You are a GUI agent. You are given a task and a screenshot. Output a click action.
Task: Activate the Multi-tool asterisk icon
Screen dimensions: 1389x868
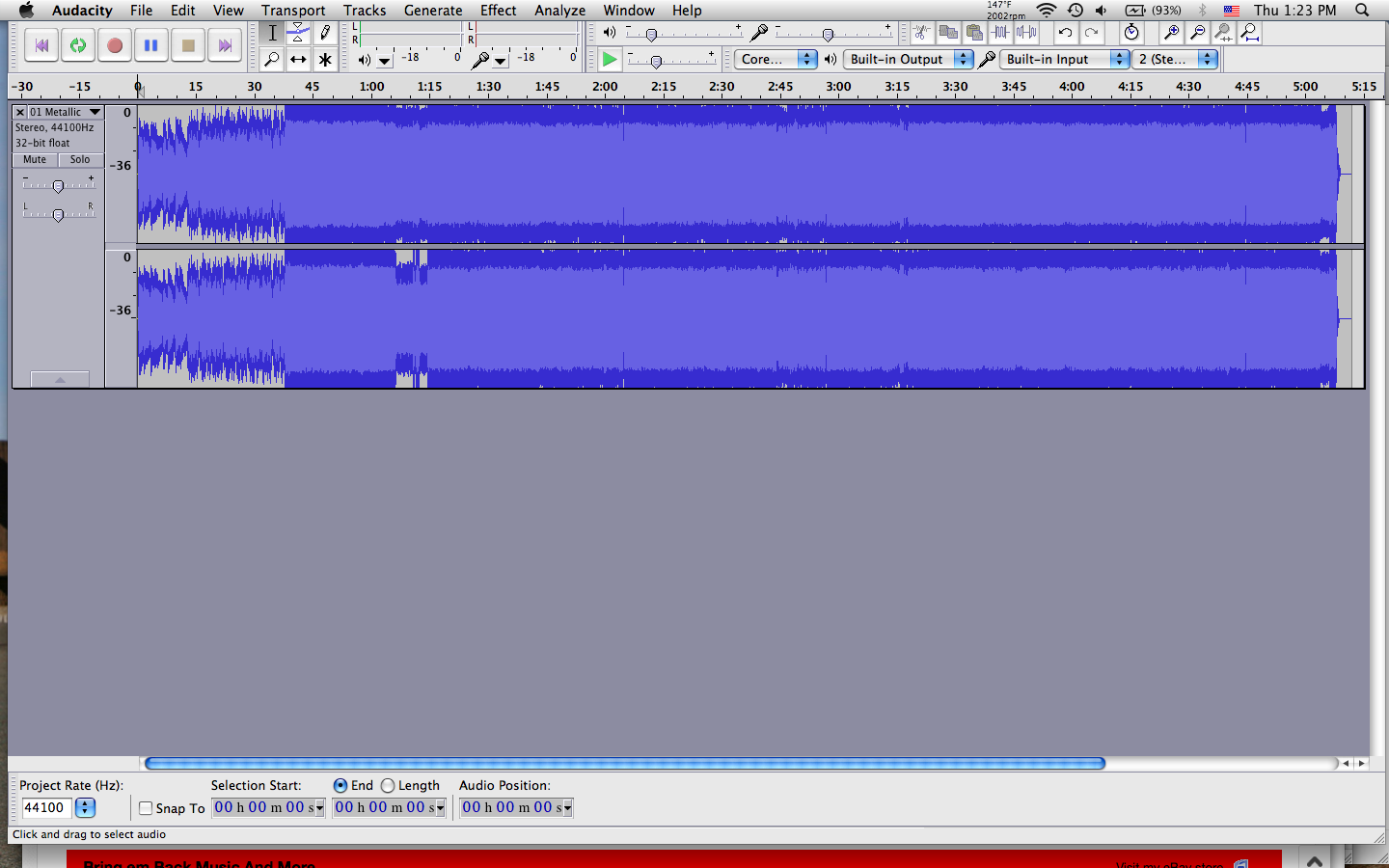325,60
